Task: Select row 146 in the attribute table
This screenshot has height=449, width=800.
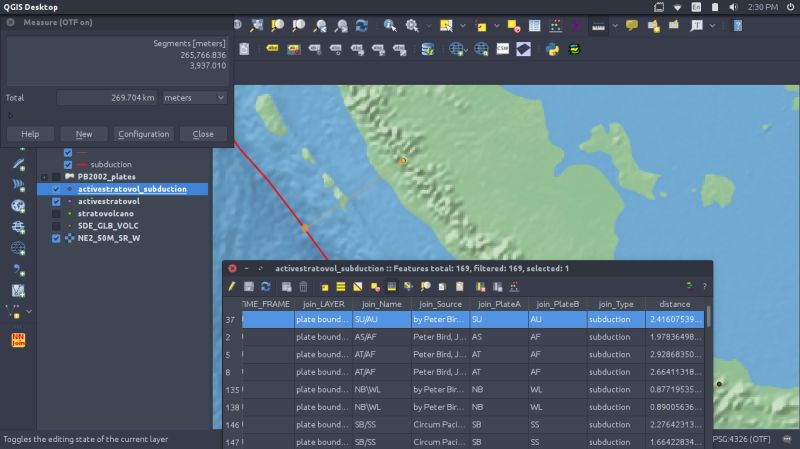Action: [x=233, y=425]
